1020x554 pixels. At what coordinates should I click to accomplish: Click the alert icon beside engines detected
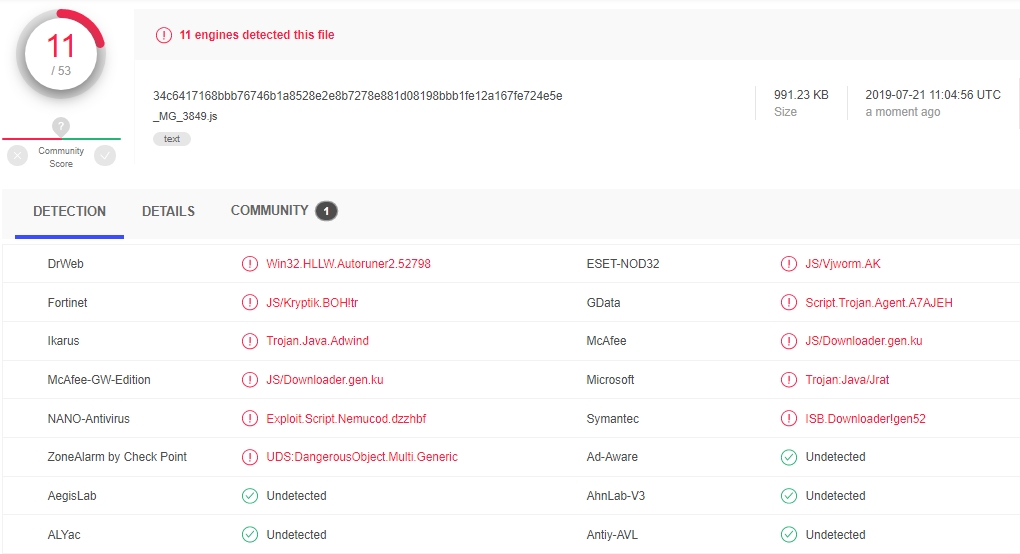pyautogui.click(x=164, y=35)
